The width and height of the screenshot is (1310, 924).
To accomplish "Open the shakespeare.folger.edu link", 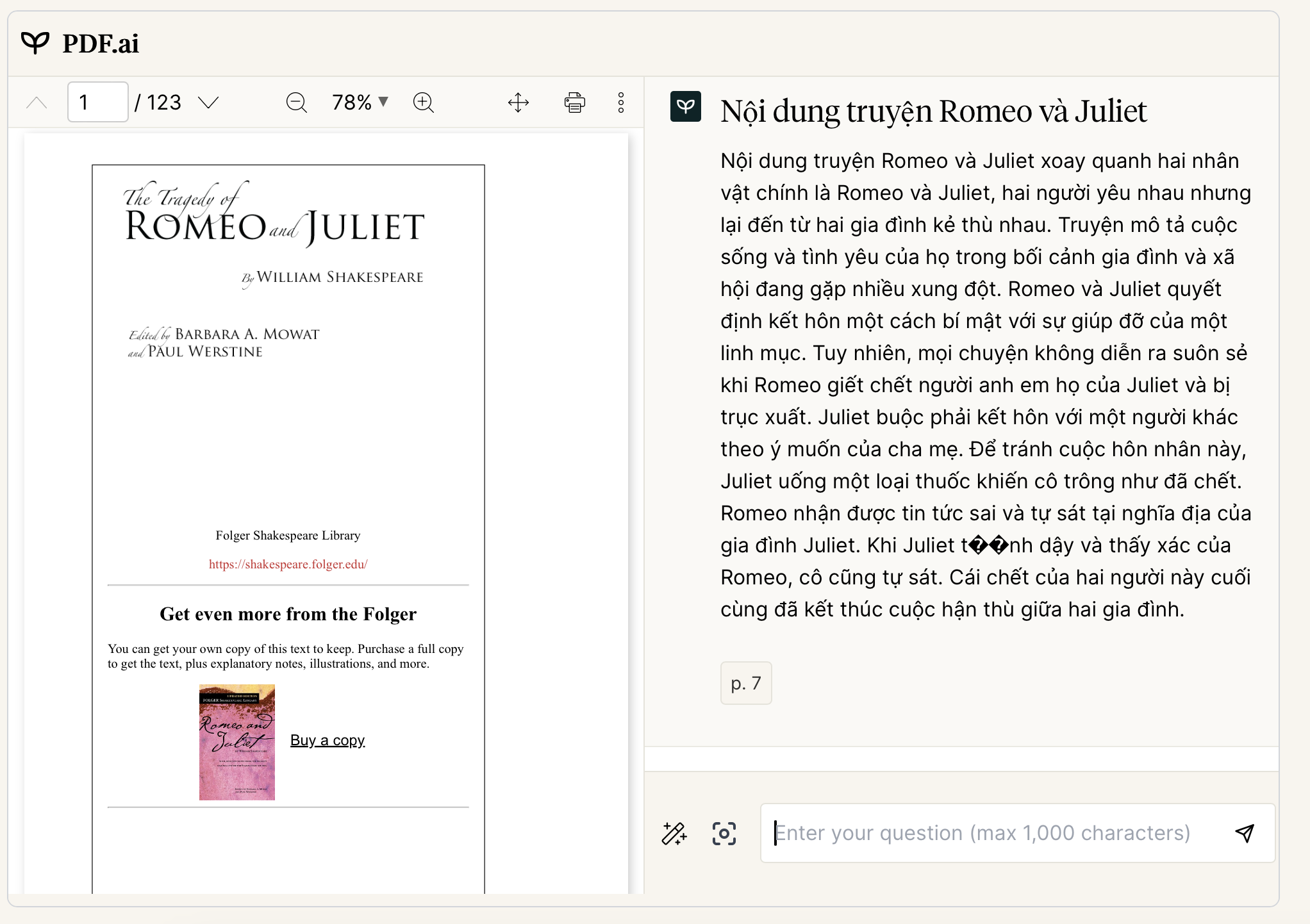I will [x=288, y=565].
